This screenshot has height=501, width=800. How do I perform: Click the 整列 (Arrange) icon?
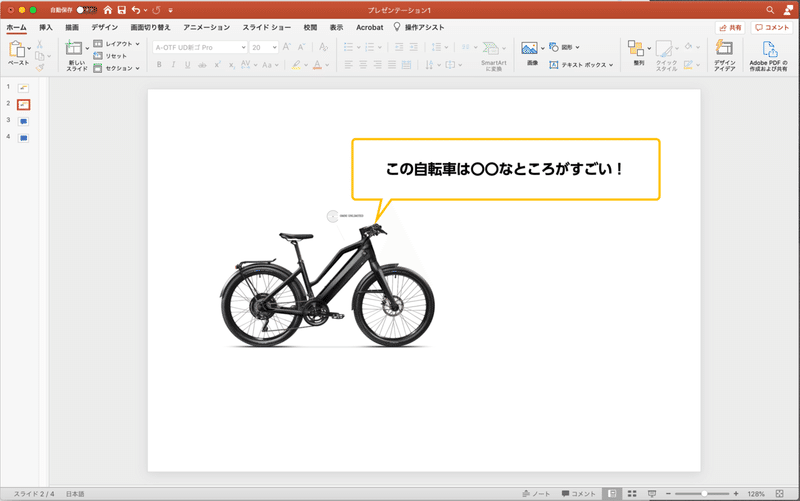[636, 48]
